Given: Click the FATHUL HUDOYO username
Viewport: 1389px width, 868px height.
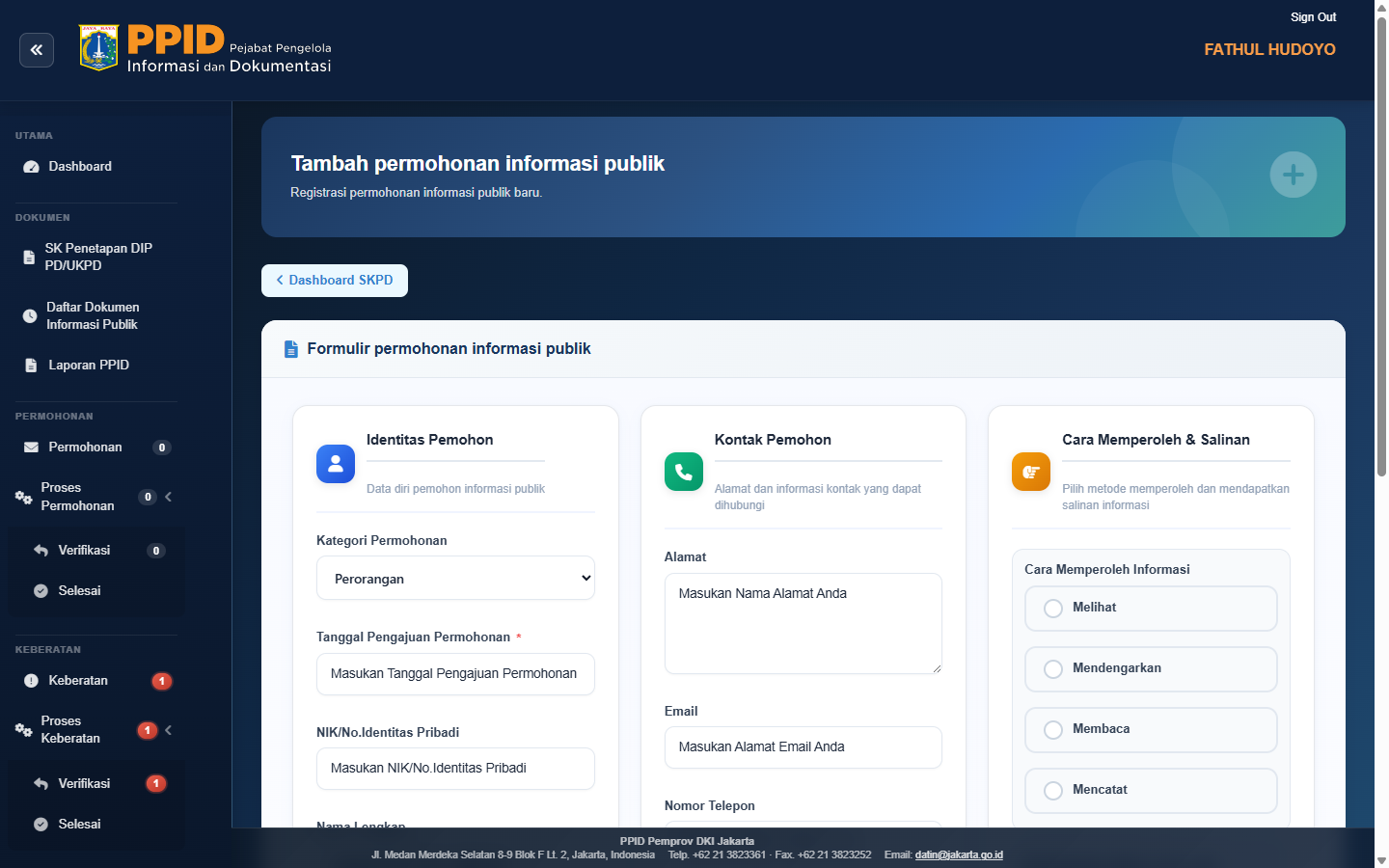Looking at the screenshot, I should coord(1269,49).
